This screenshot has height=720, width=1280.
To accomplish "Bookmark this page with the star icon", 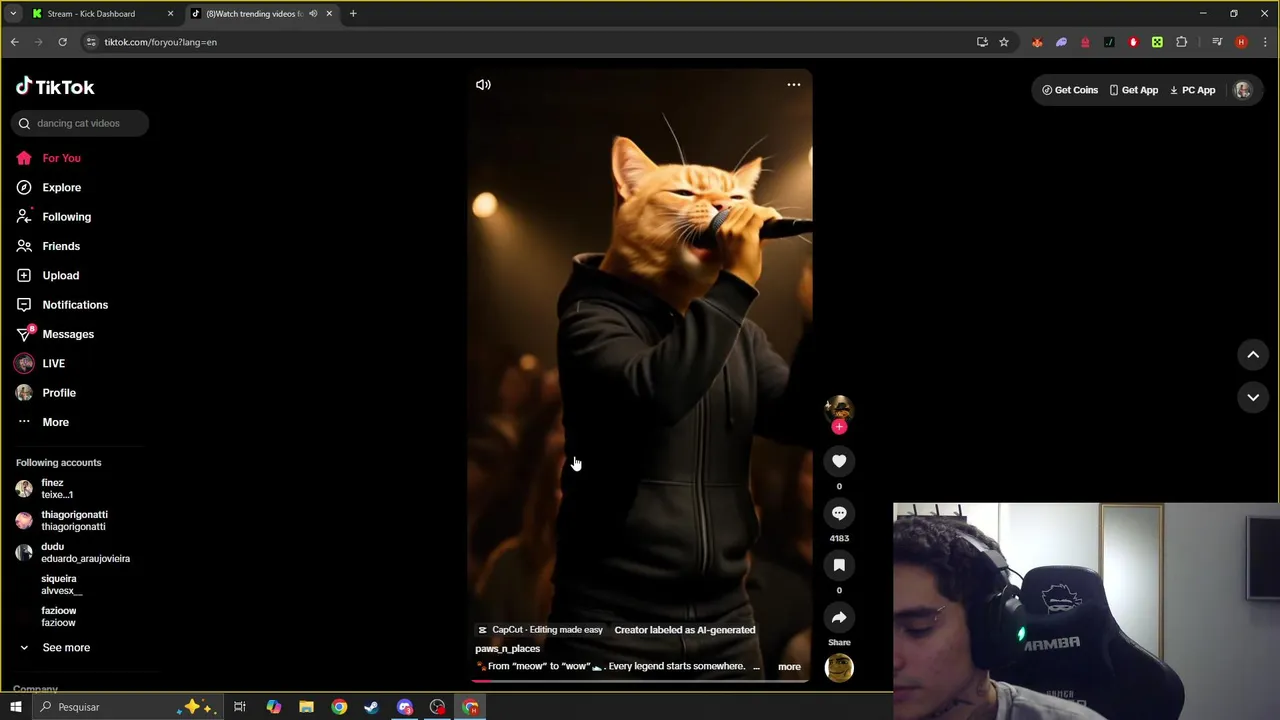I will pyautogui.click(x=1004, y=42).
